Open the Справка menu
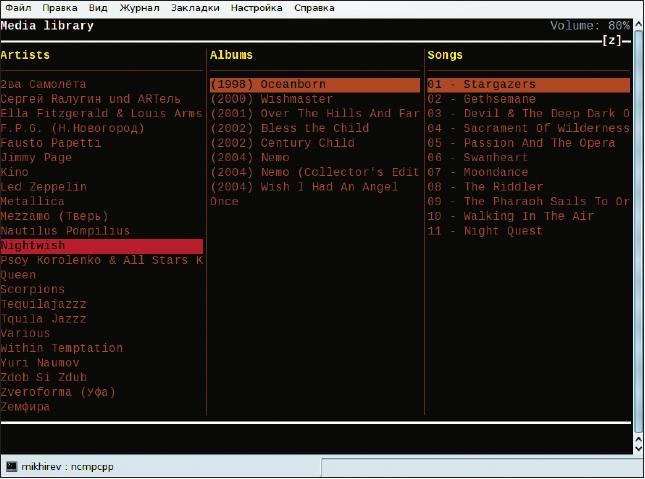The width and height of the screenshot is (645, 479). point(314,8)
